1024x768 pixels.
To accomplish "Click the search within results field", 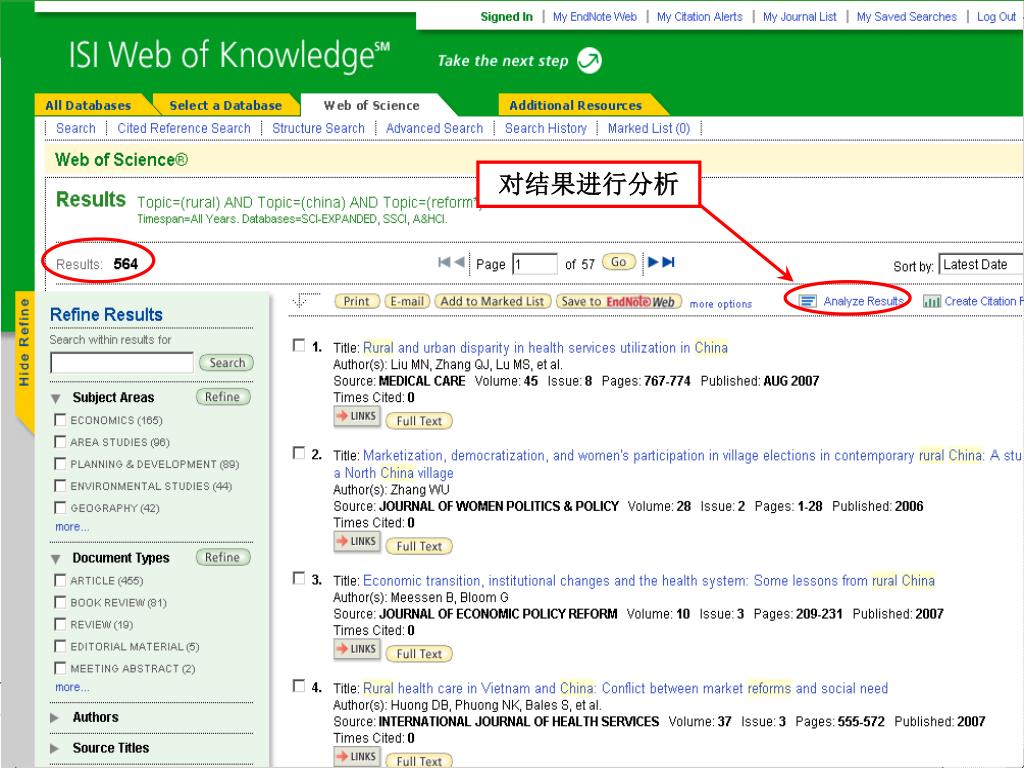I will point(121,362).
